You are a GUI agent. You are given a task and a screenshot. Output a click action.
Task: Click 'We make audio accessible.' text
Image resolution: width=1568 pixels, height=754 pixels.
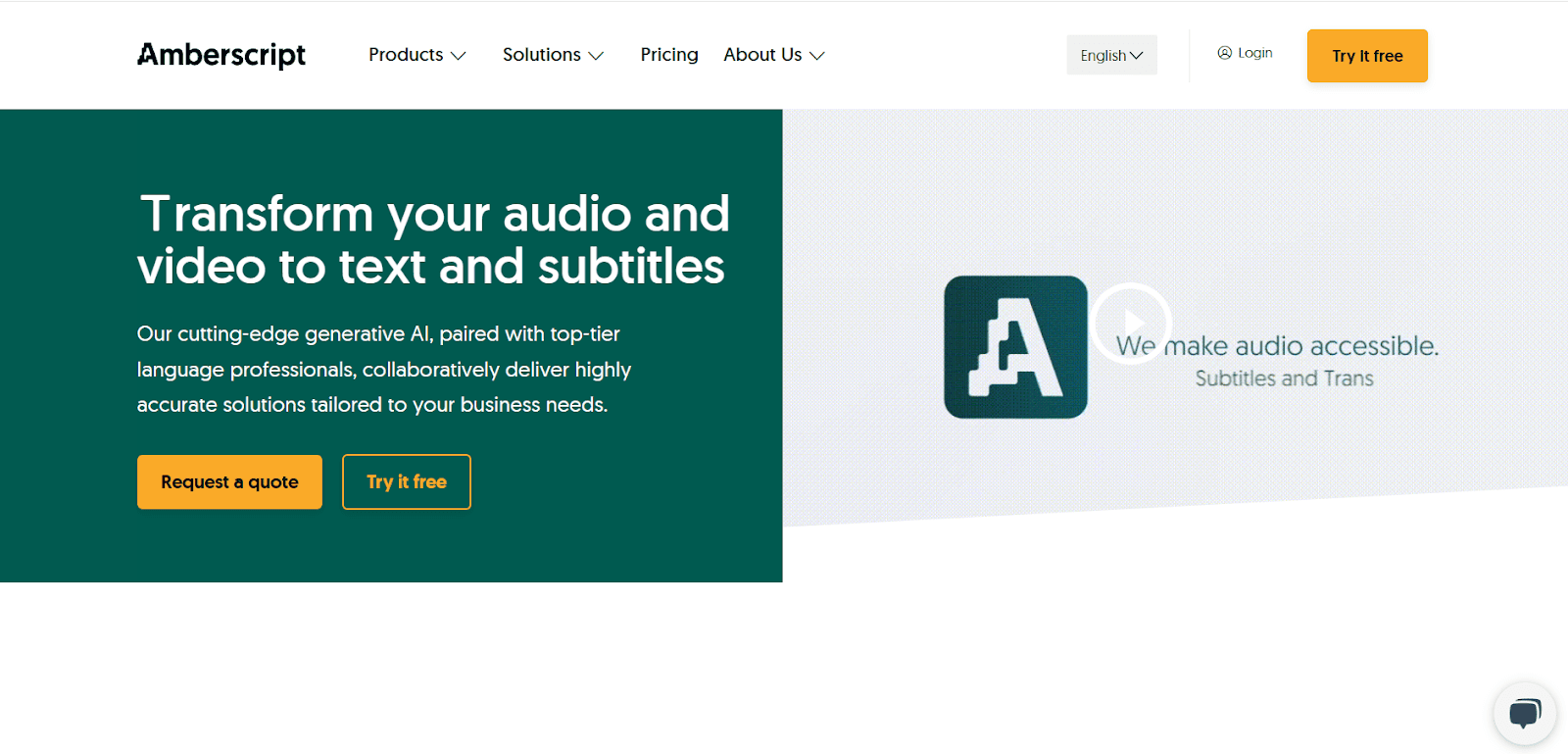tap(1277, 346)
